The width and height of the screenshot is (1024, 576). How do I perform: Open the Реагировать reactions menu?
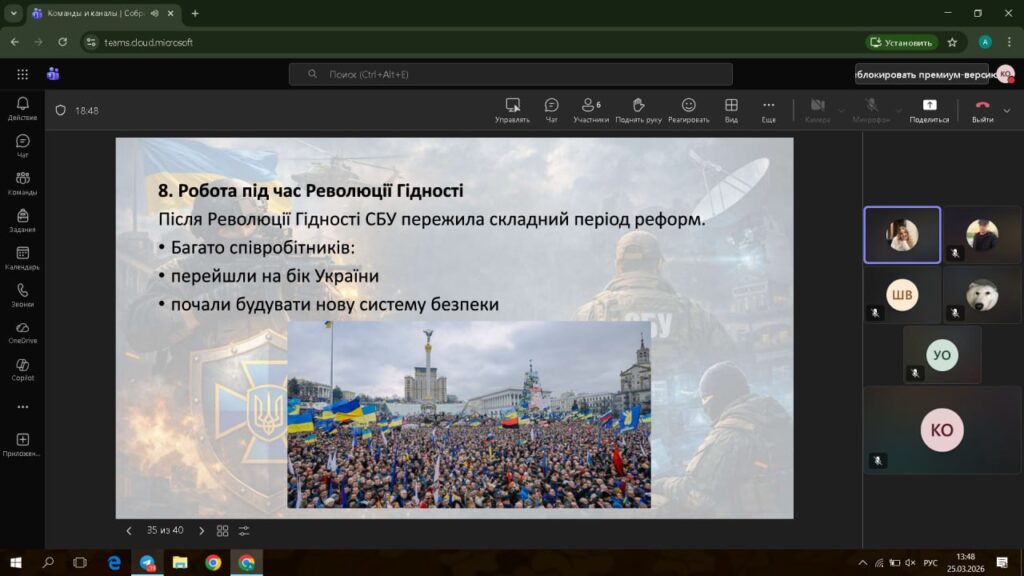pos(688,109)
